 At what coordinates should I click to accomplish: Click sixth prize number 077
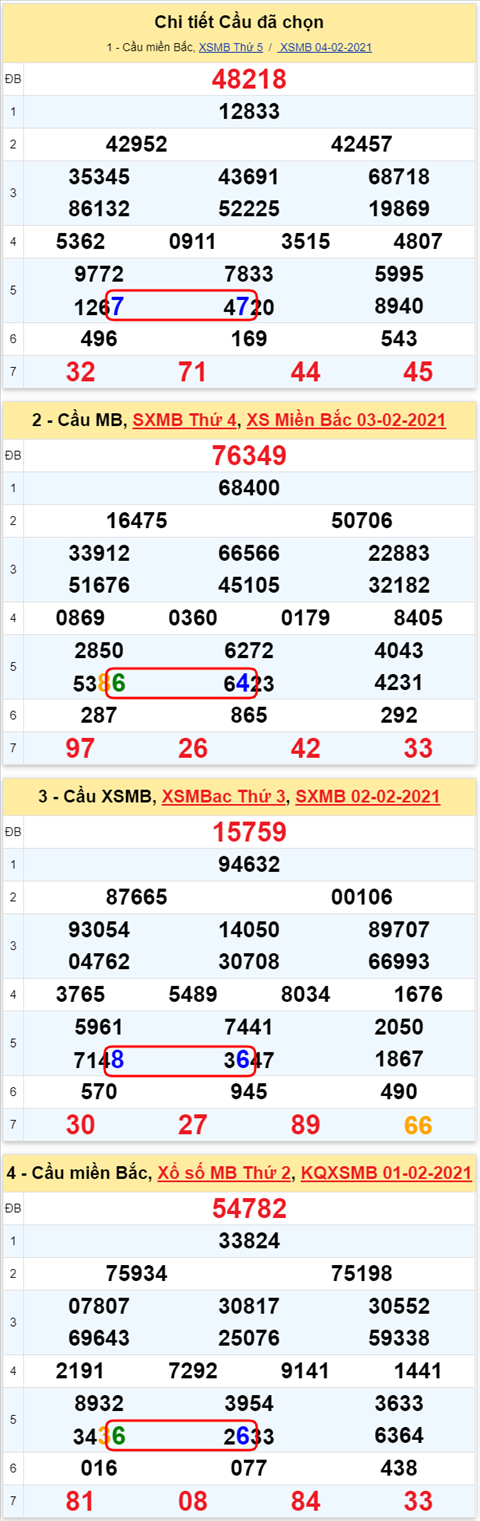click(249, 1468)
